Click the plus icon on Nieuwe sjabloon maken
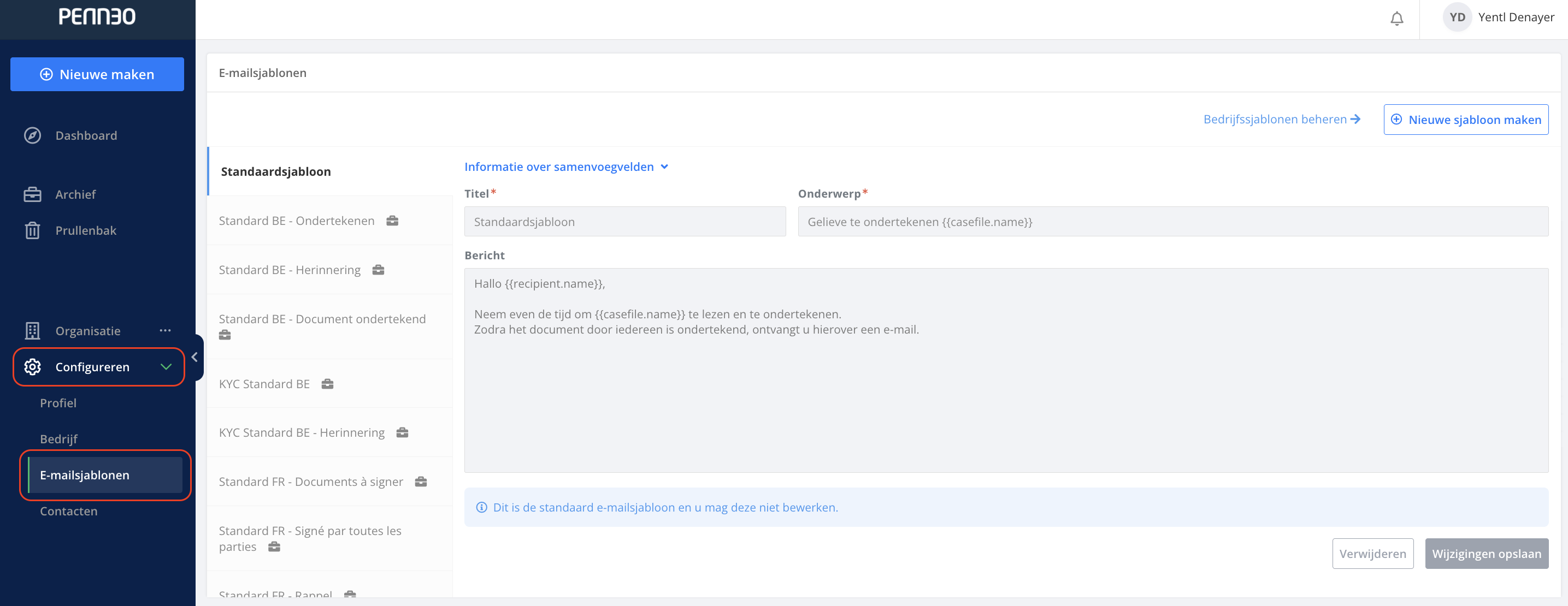This screenshot has width=1568, height=606. (1396, 119)
